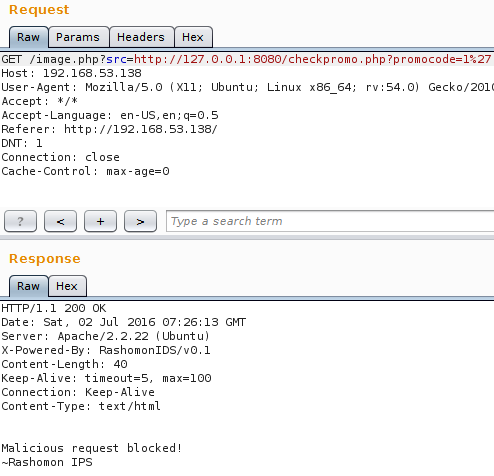Switch to Request Raw tab

click(29, 37)
